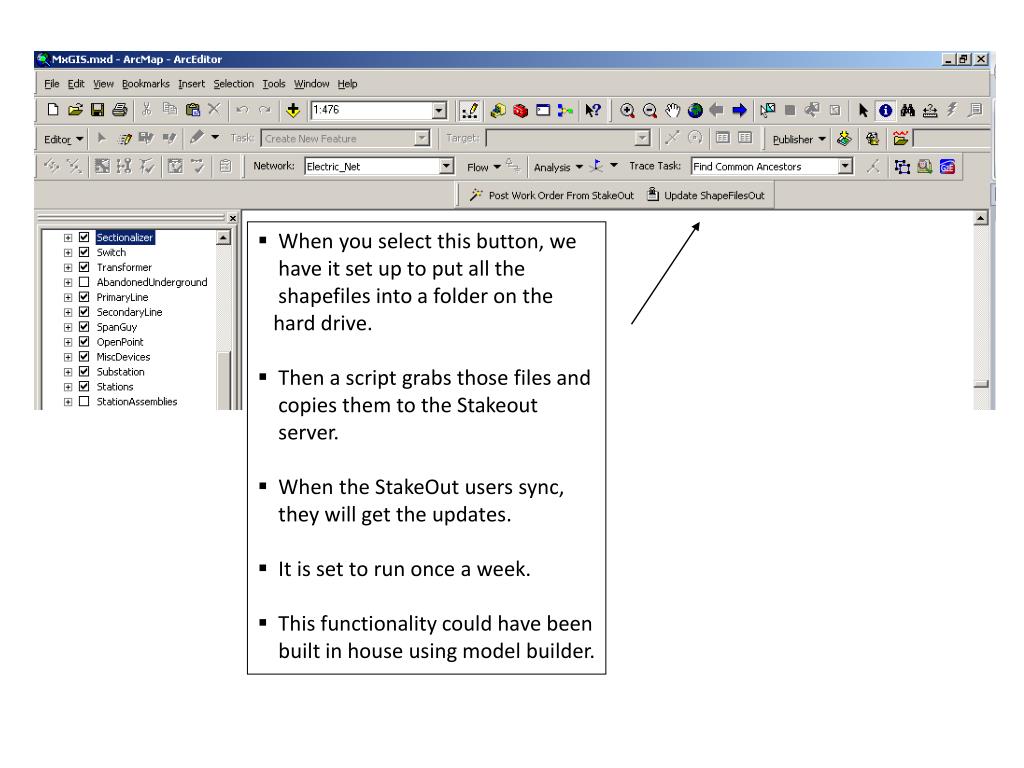Select the Select Features tool

(767, 110)
